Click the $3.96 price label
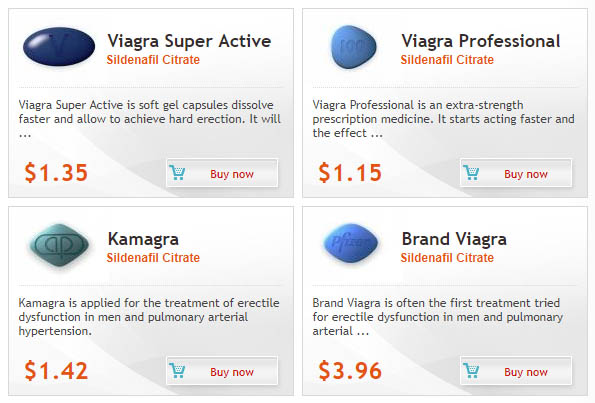This screenshot has height=403, width=595. pyautogui.click(x=350, y=370)
